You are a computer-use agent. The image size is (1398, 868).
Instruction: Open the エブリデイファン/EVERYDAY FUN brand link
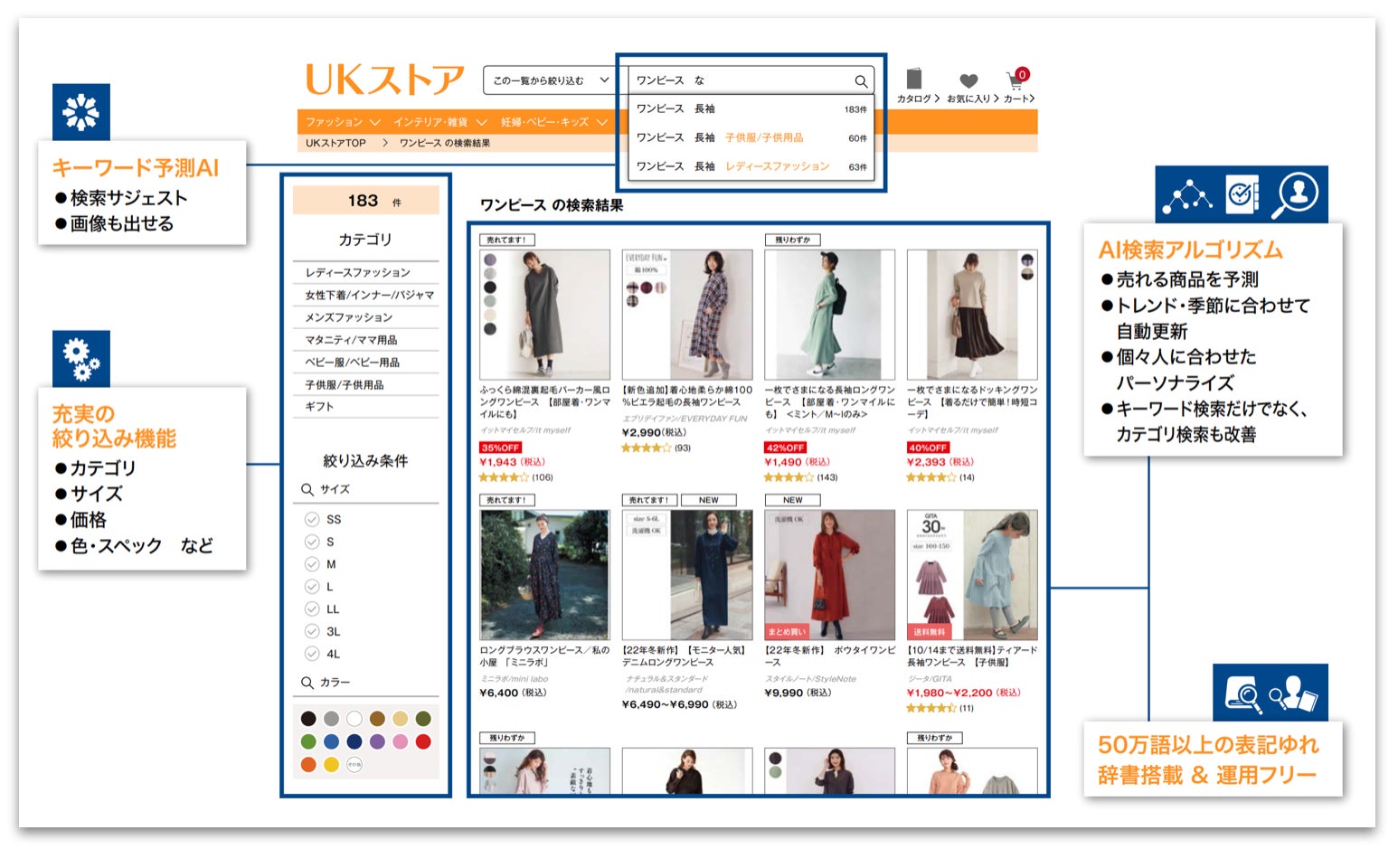[685, 419]
